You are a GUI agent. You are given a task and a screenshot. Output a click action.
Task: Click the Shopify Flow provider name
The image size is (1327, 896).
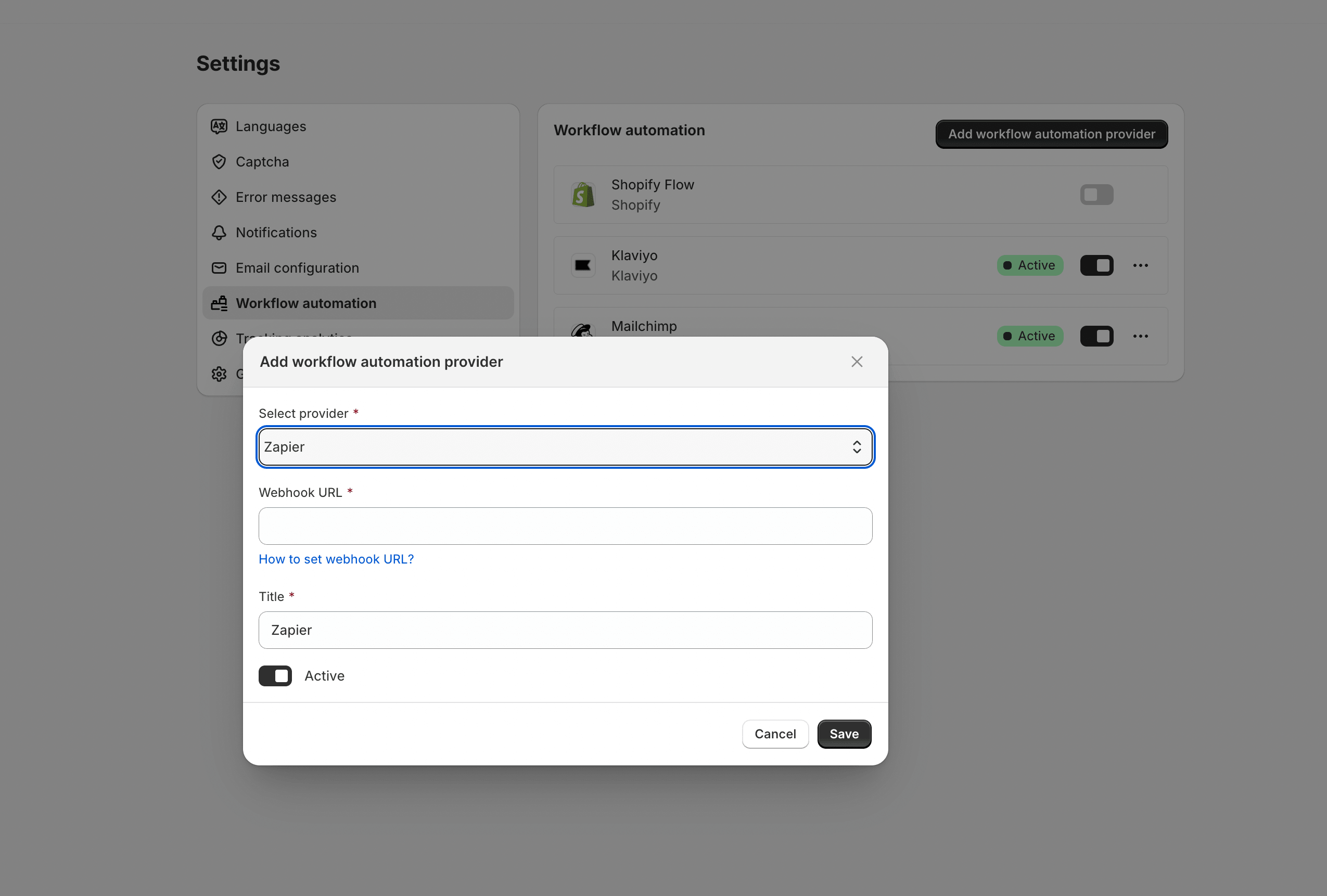(x=653, y=184)
